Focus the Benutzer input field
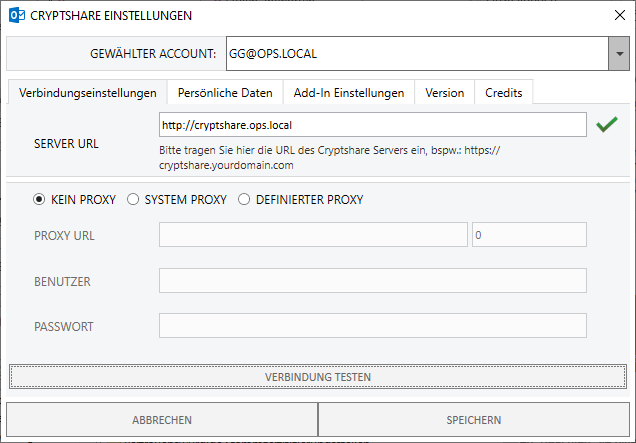Viewport: 636px width, 443px height. (x=372, y=281)
